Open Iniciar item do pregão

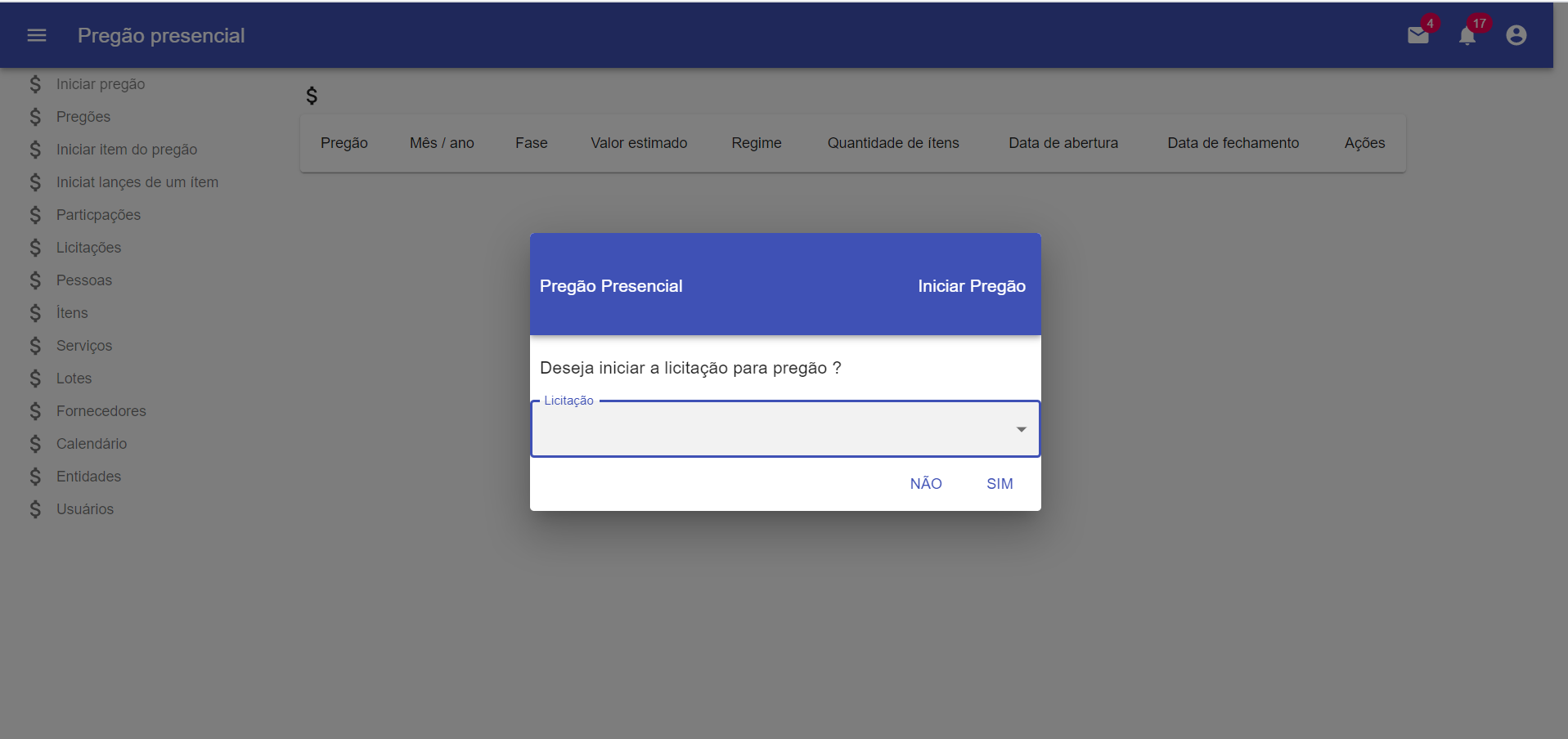[x=127, y=150]
